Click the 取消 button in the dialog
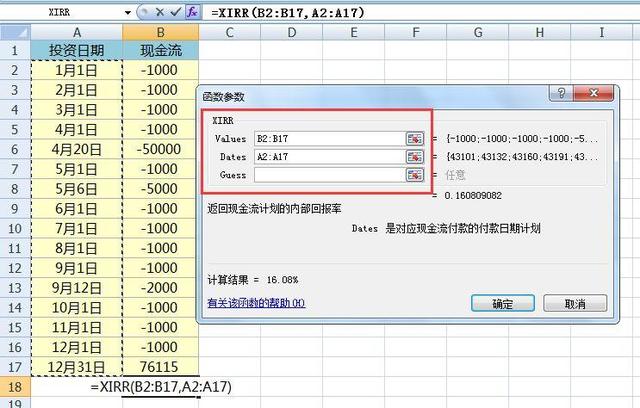 [575, 304]
